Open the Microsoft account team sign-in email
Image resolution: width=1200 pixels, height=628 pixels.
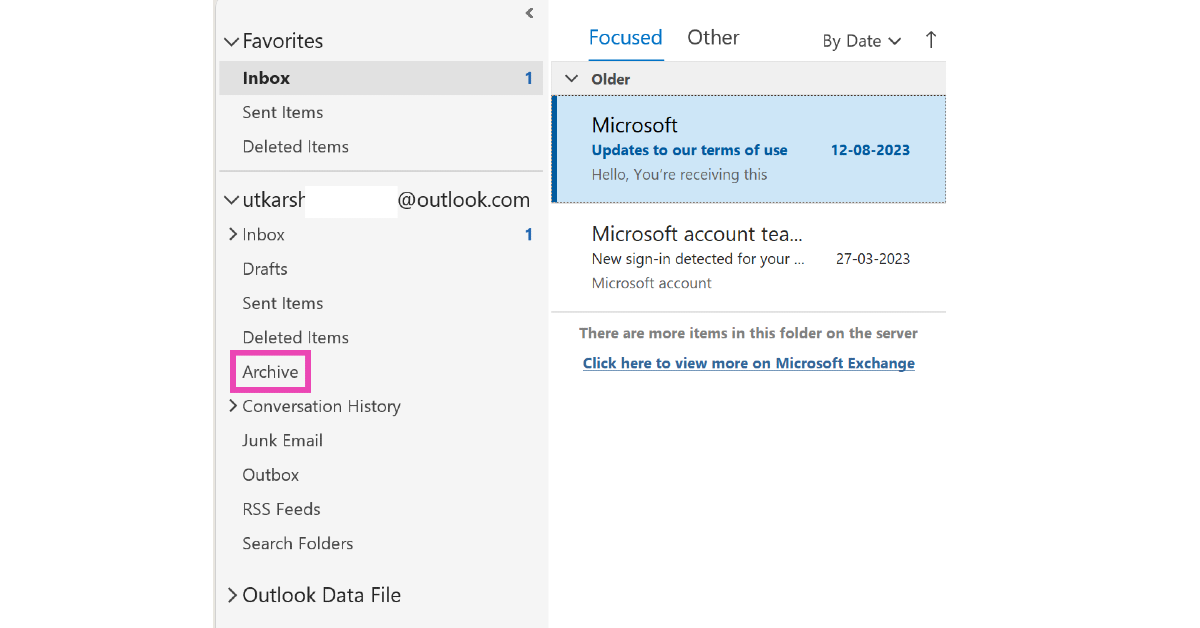click(x=748, y=258)
